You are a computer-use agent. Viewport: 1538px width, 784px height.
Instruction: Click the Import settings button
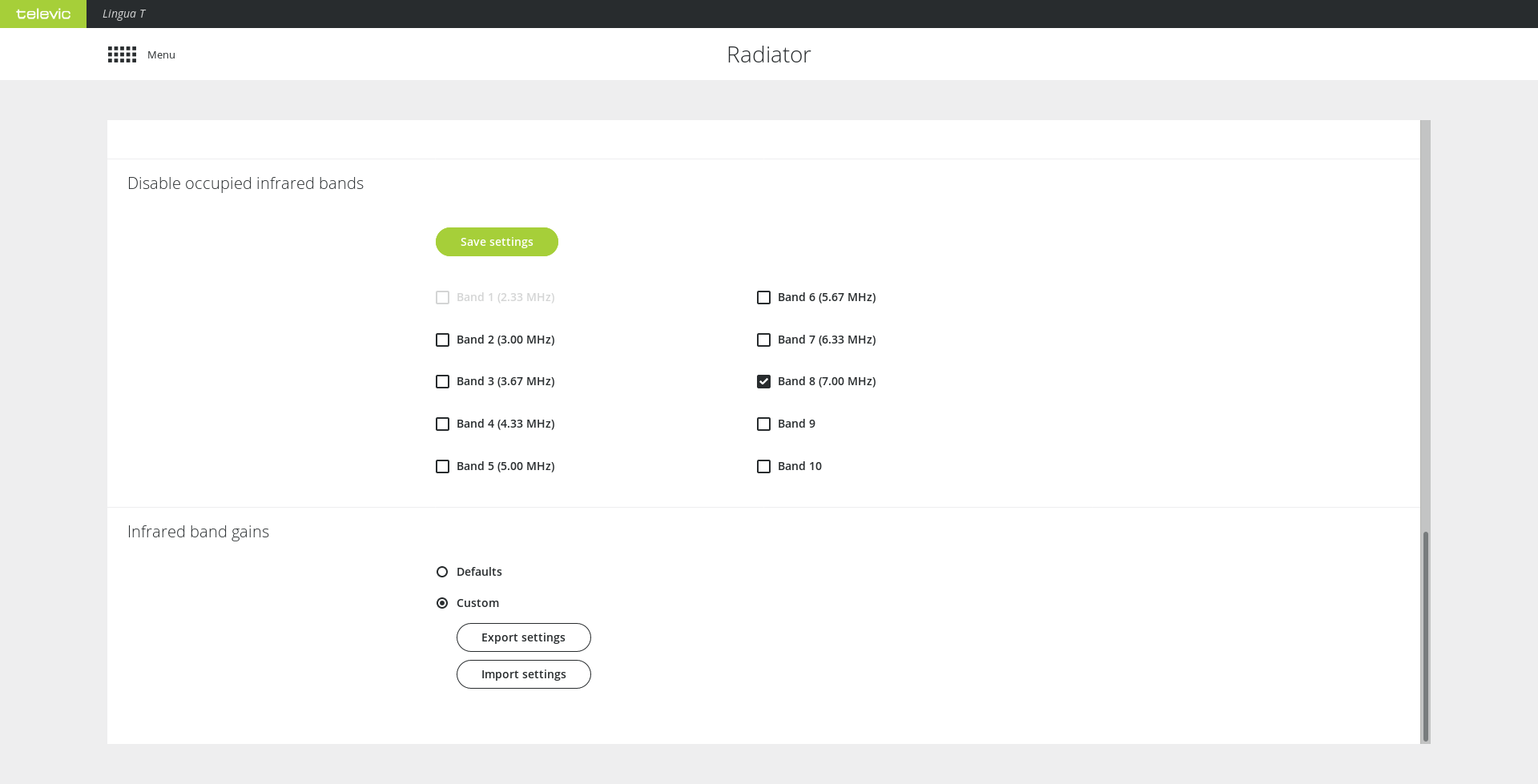(x=523, y=674)
